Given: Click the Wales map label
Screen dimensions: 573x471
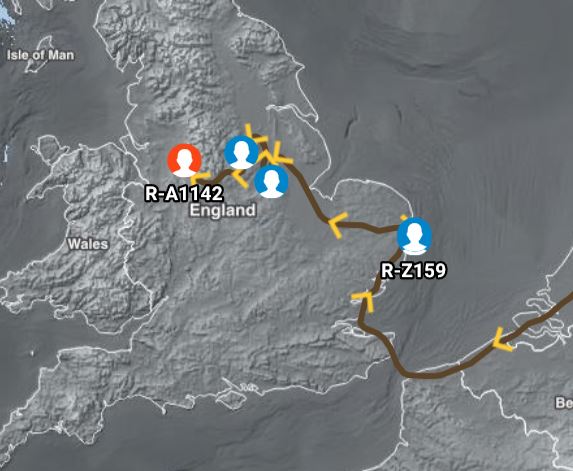Looking at the screenshot, I should click(x=88, y=244).
